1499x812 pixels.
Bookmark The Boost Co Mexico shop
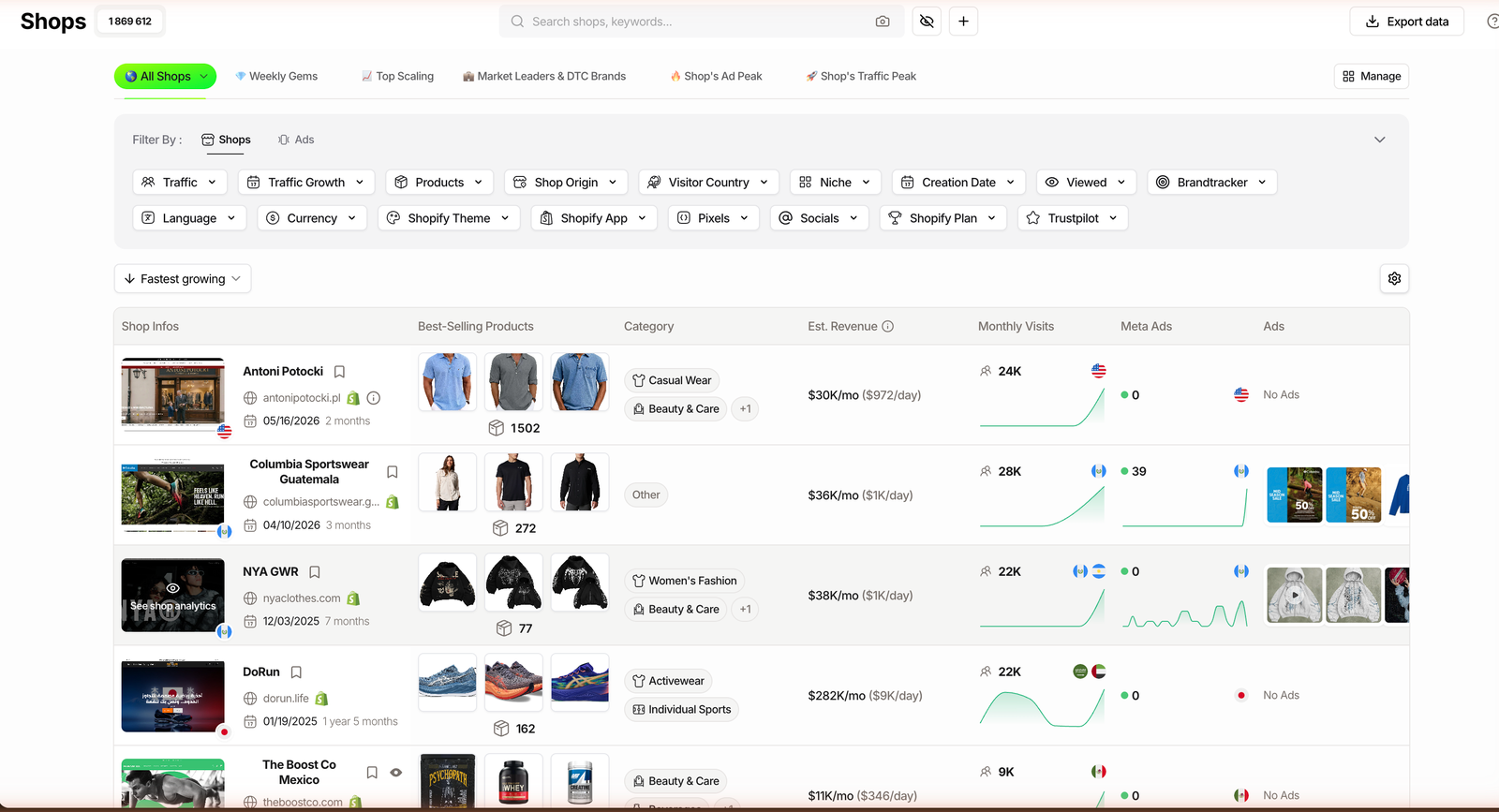pyautogui.click(x=372, y=773)
